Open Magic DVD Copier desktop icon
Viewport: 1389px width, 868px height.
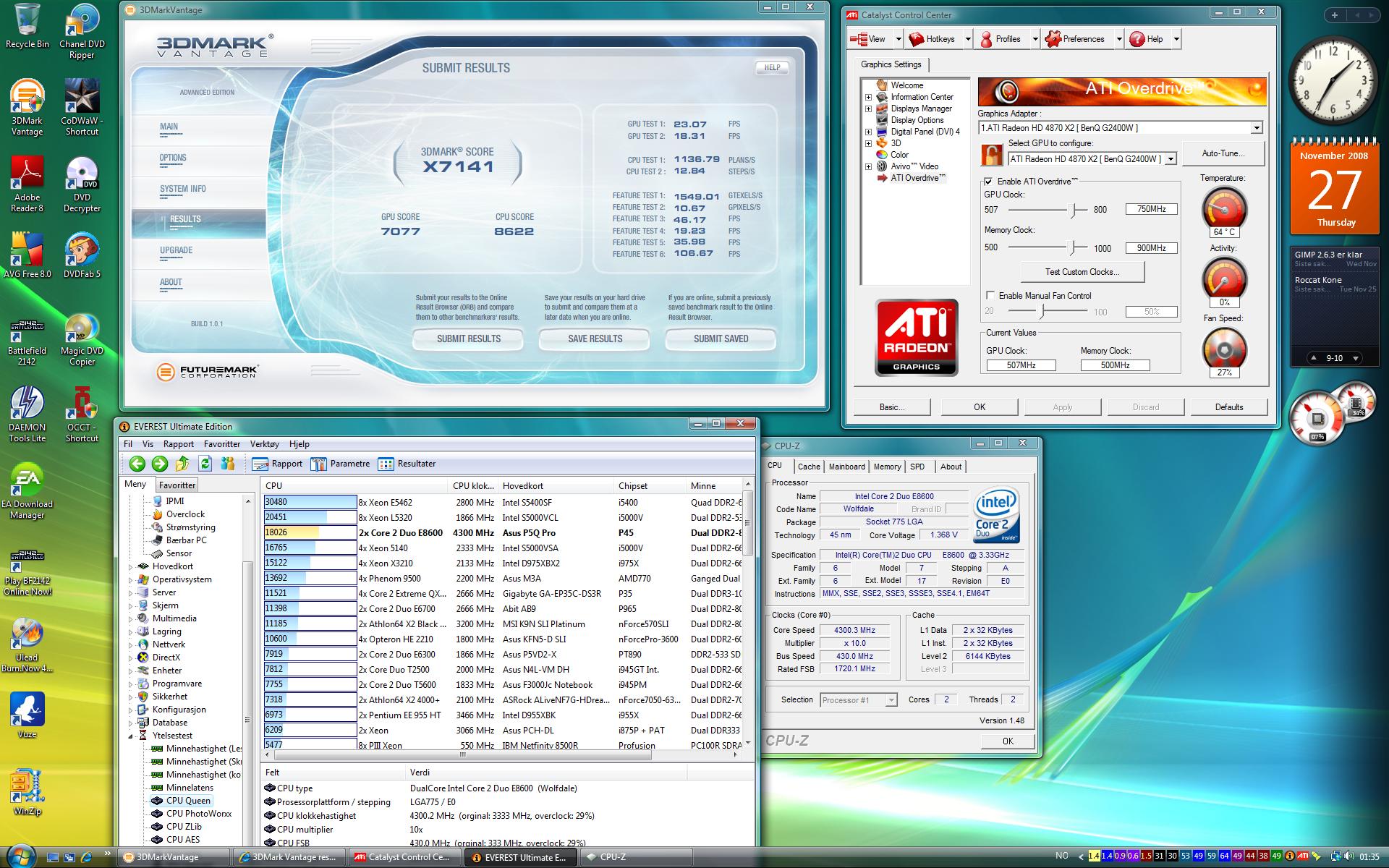[x=82, y=338]
